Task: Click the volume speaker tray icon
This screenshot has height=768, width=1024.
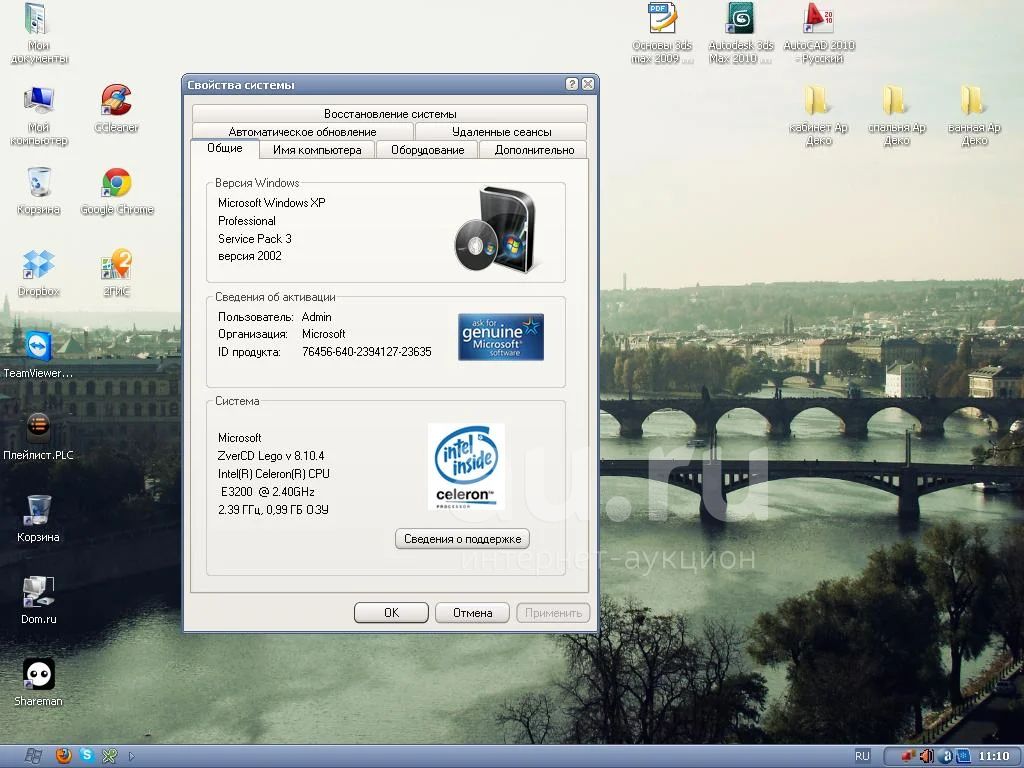Action: click(926, 756)
